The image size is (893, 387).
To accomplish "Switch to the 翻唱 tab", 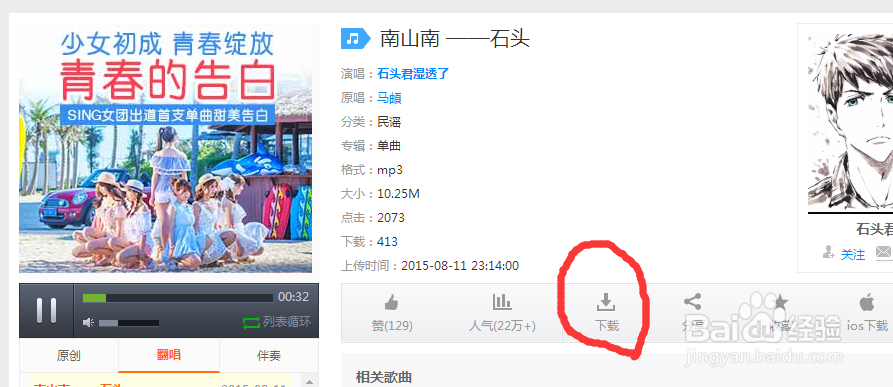I will pos(169,356).
